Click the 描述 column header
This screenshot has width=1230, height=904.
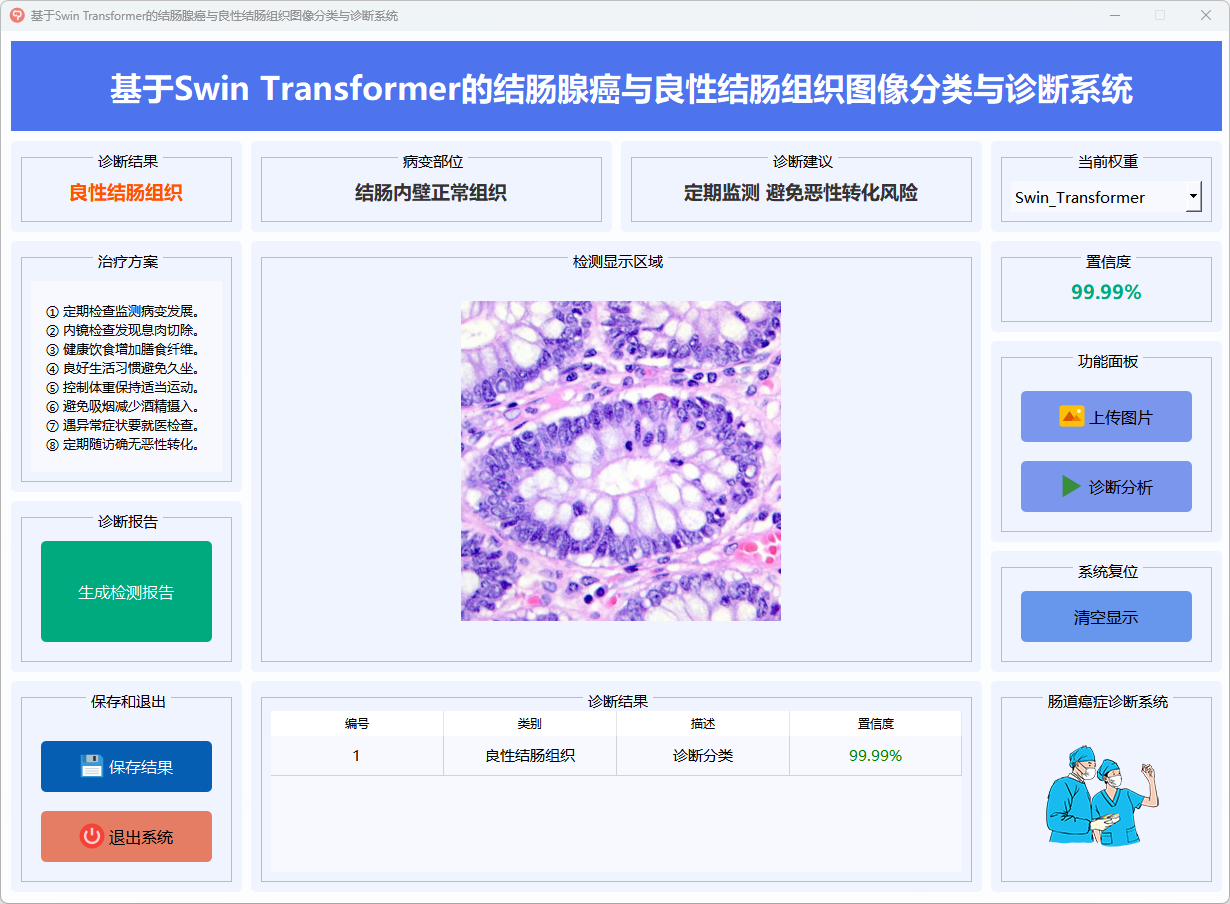pyautogui.click(x=703, y=724)
